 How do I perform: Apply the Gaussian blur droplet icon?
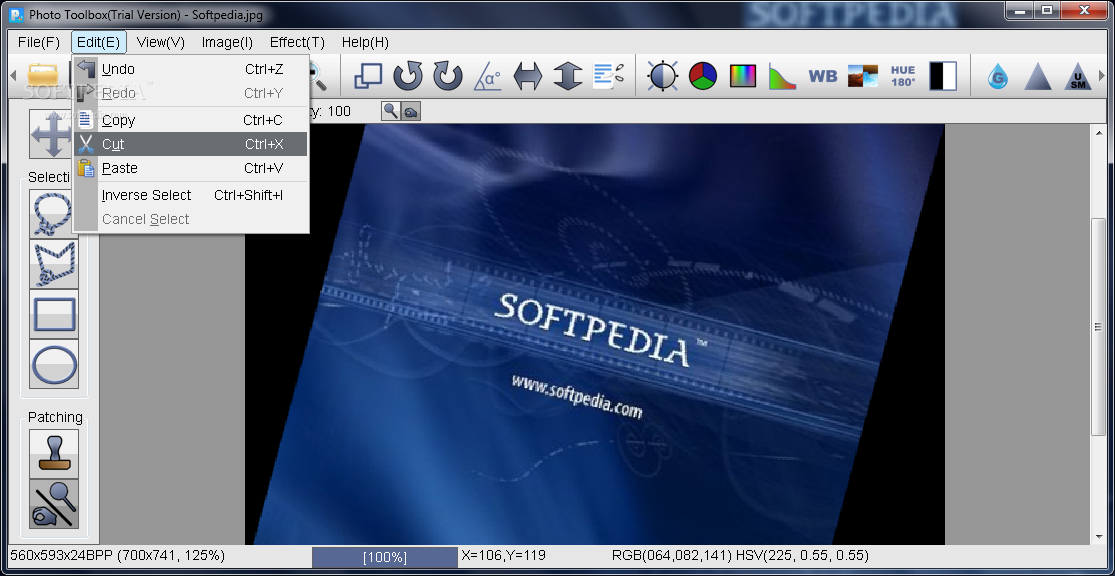point(998,76)
